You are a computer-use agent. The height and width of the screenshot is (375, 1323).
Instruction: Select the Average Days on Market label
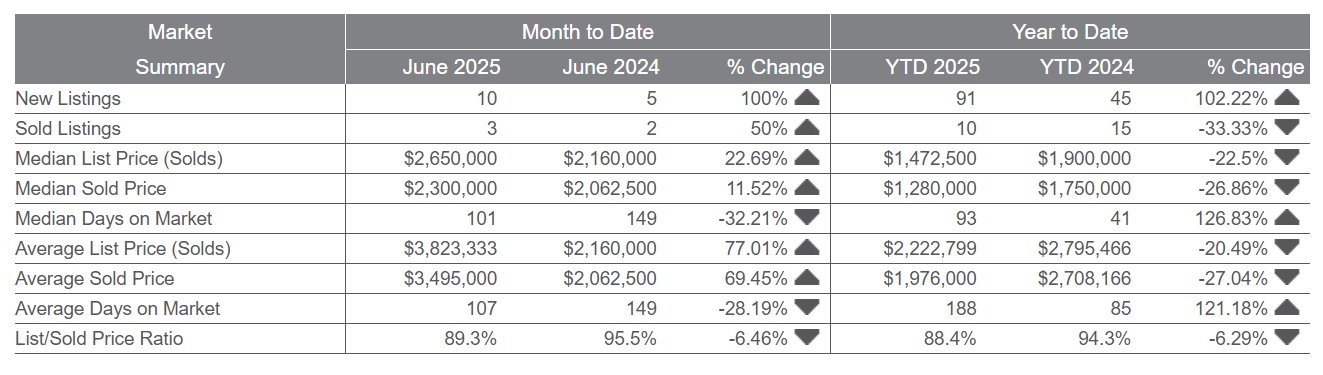(x=118, y=308)
